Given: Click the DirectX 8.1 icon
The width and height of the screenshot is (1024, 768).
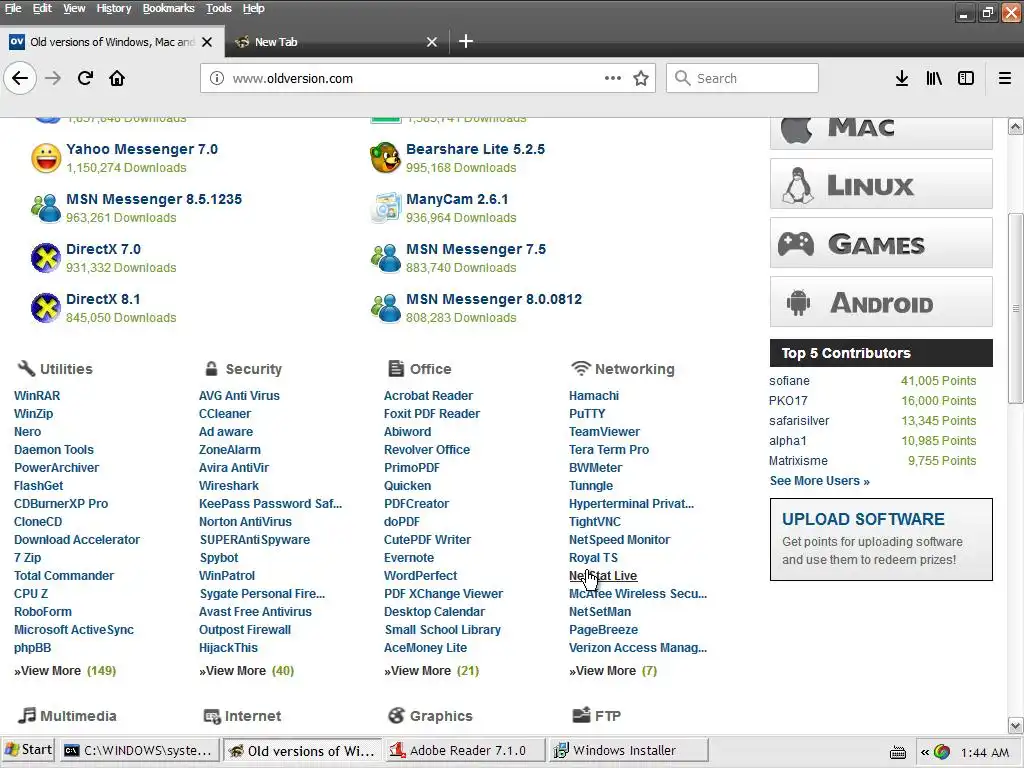Looking at the screenshot, I should (x=46, y=308).
